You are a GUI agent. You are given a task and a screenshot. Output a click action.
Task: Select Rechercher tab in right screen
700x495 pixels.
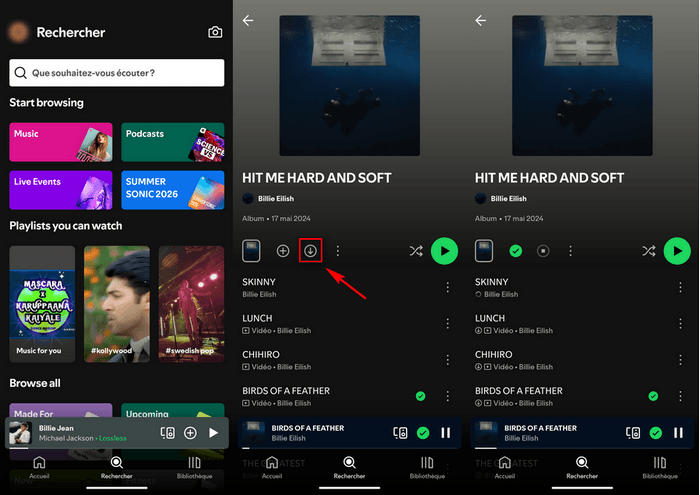[582, 467]
